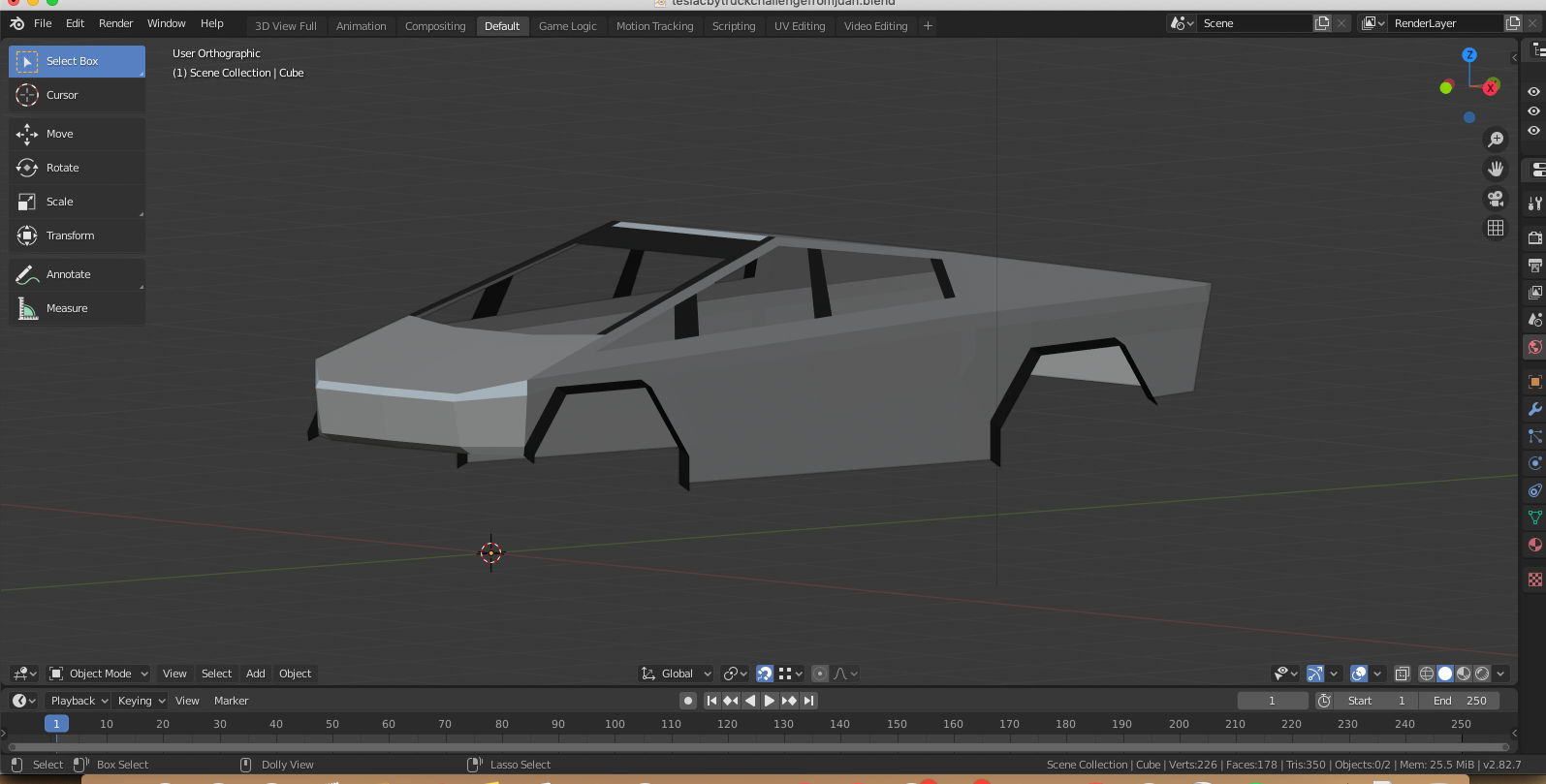Screen dimensions: 1546x784
Task: Switch to solid shading
Action: click(x=1445, y=674)
